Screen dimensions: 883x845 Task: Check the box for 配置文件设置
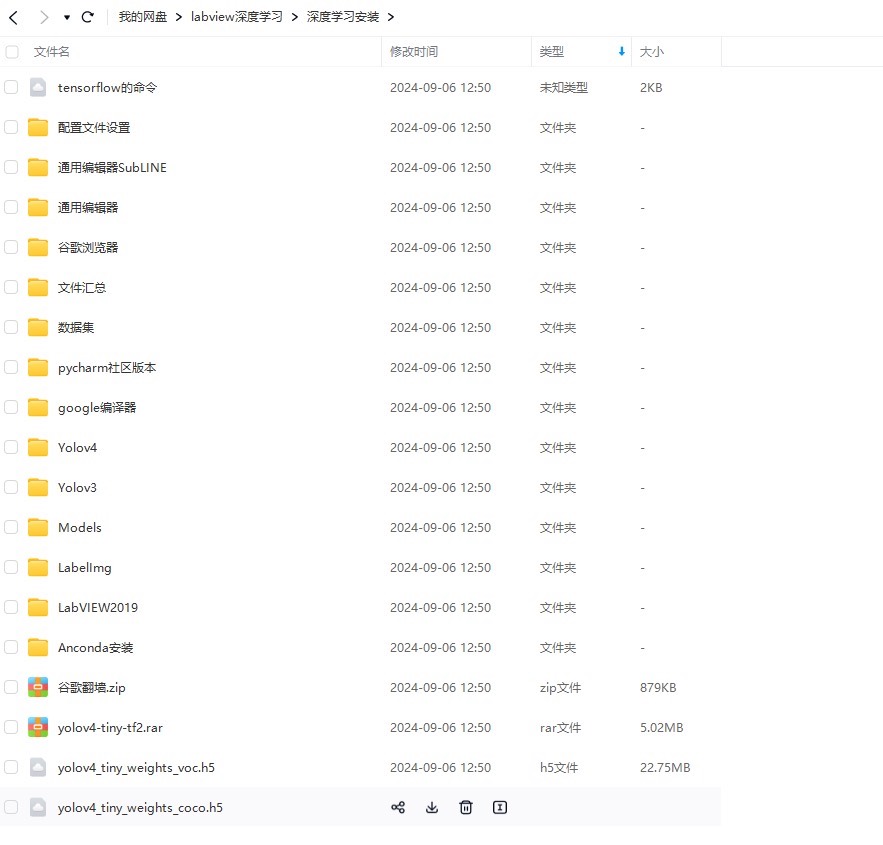11,127
